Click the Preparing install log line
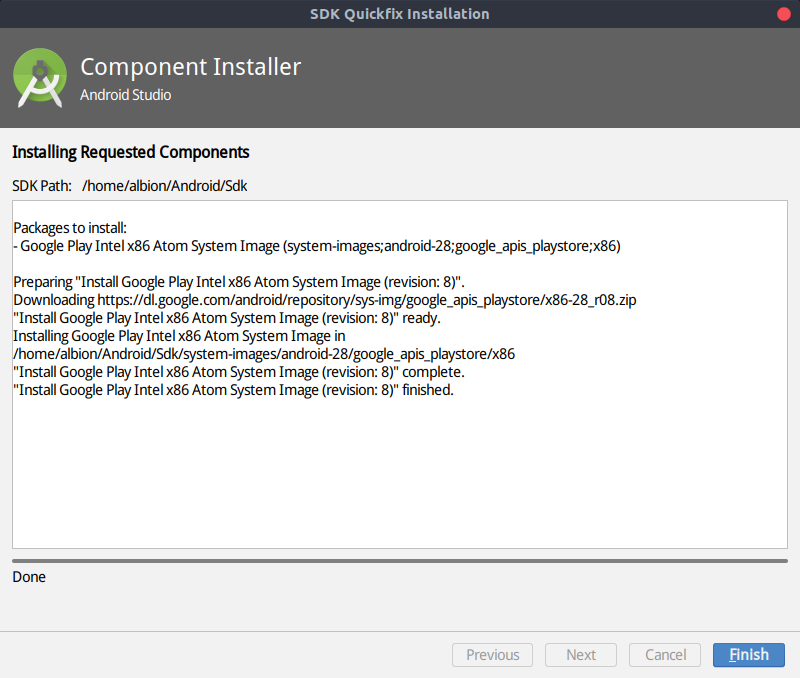Screen dimensions: 800x678 click(x=239, y=282)
